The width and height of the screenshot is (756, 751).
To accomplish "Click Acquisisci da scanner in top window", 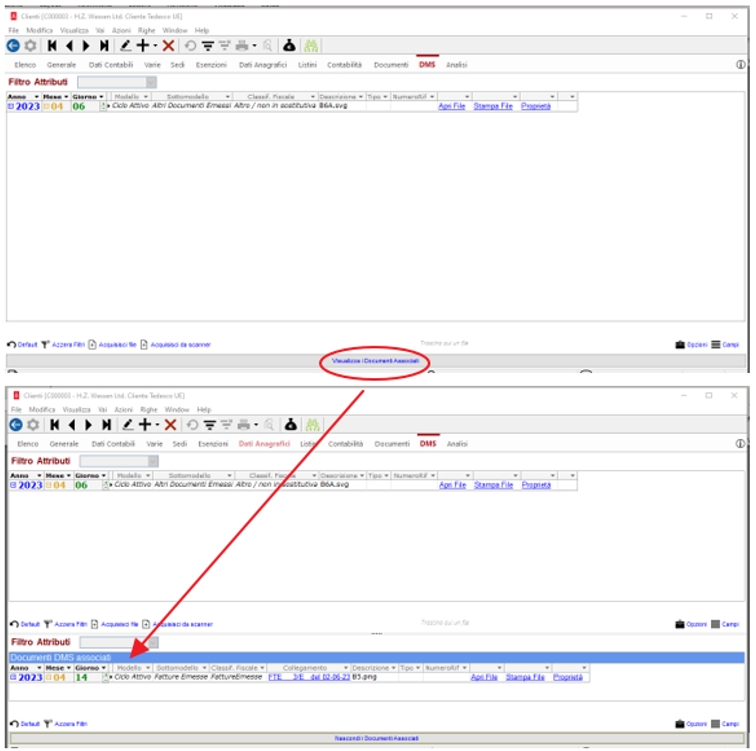I will [x=176, y=345].
